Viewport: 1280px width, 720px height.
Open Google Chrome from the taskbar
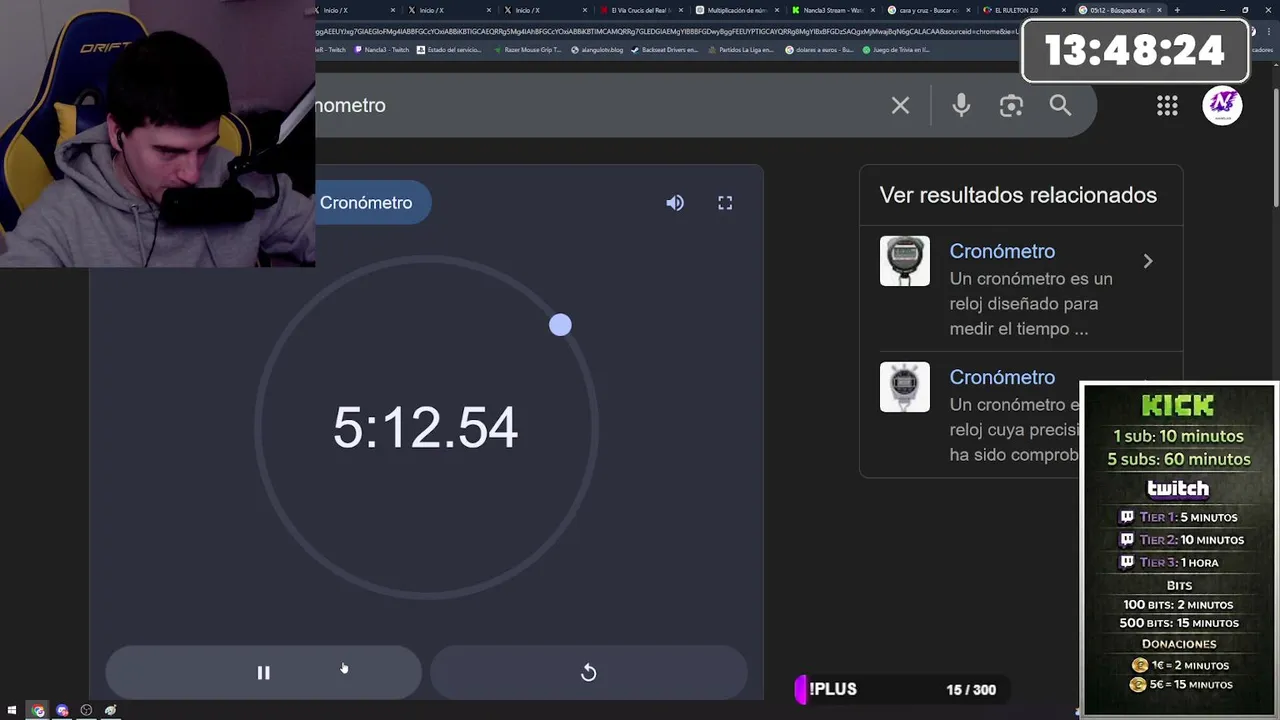tap(38, 711)
